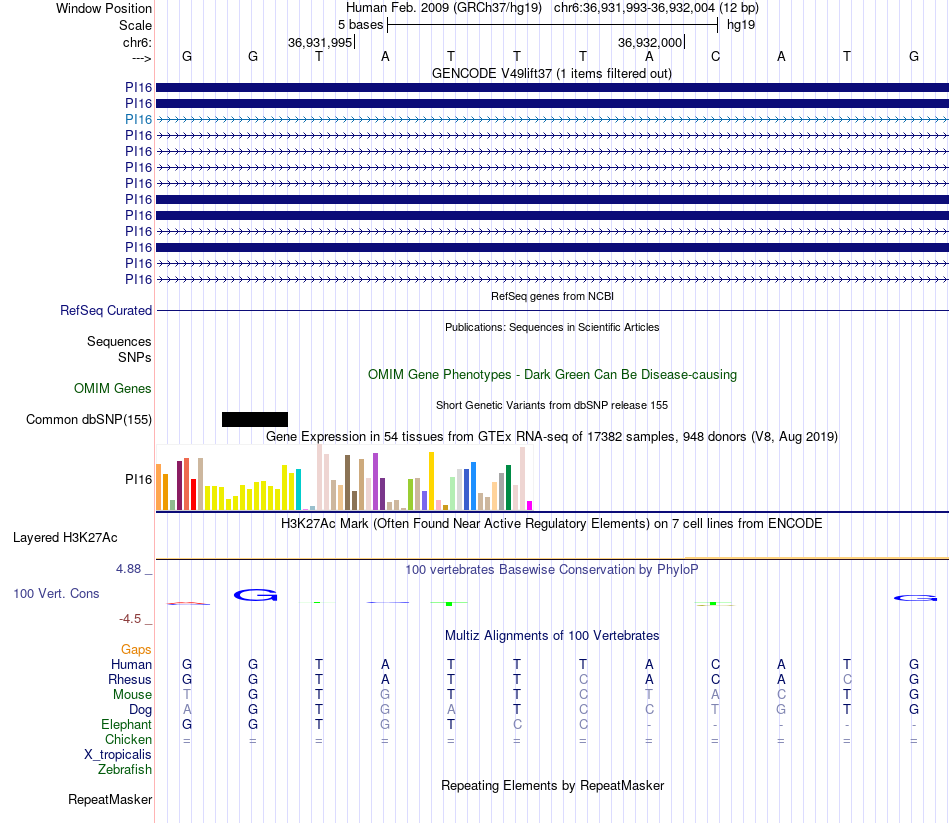The width and height of the screenshot is (950, 823).
Task: Click the Gaps alignment label
Action: (136, 650)
